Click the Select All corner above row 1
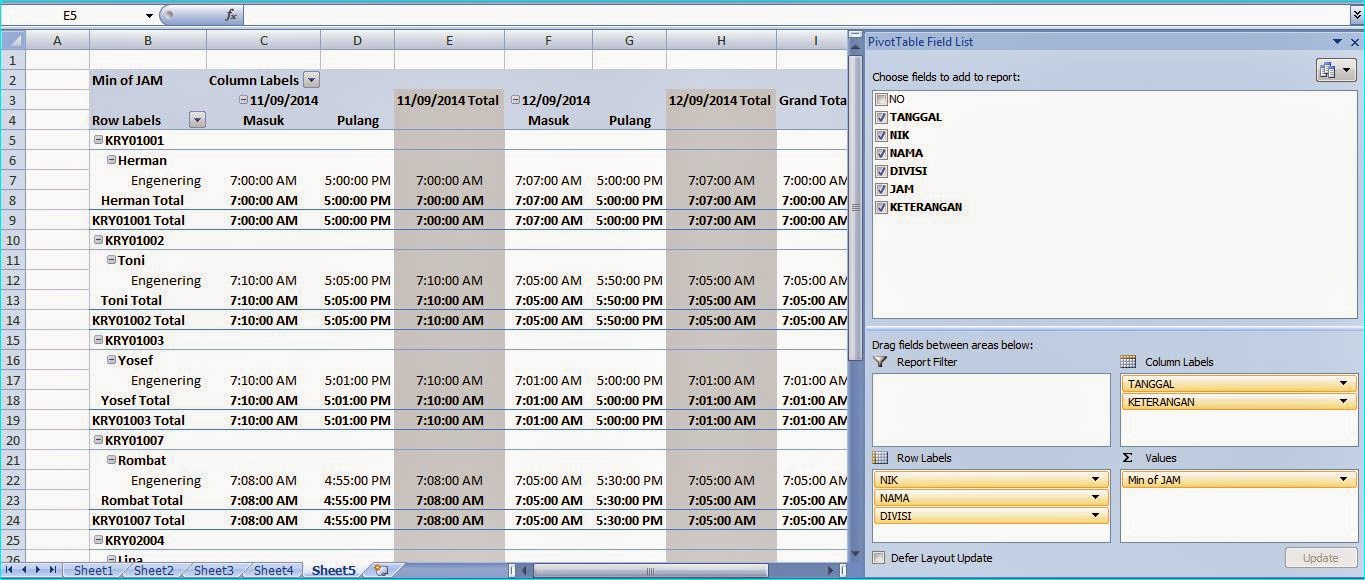Viewport: 1365px width, 580px height. coord(13,40)
